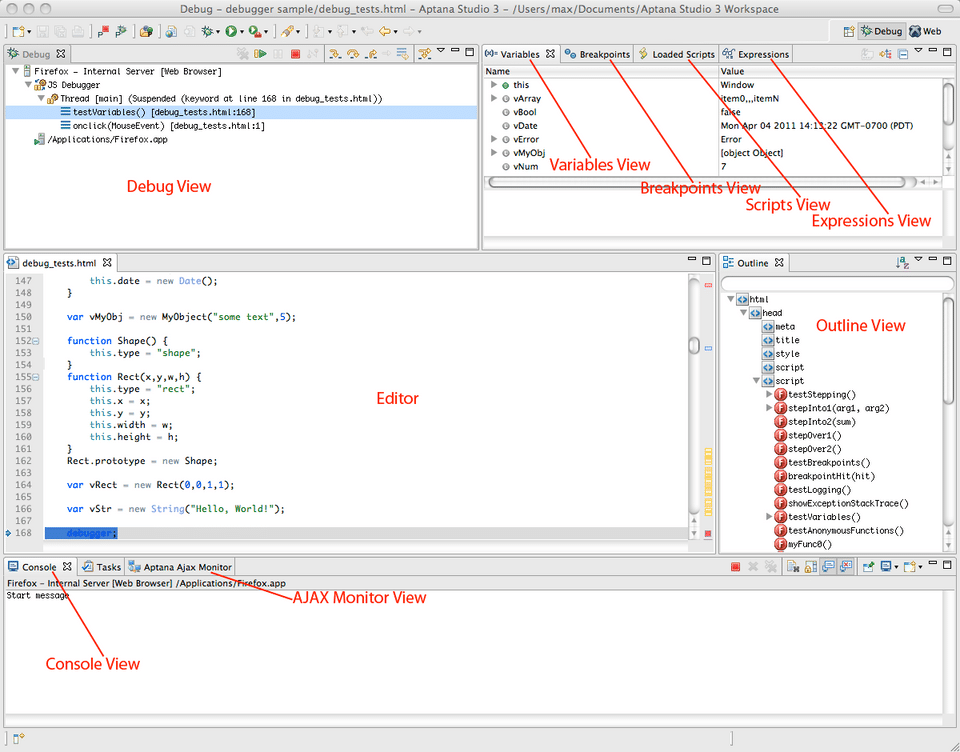This screenshot has height=752, width=960.
Task: Click the Display Selected Console icon
Action: [x=886, y=567]
